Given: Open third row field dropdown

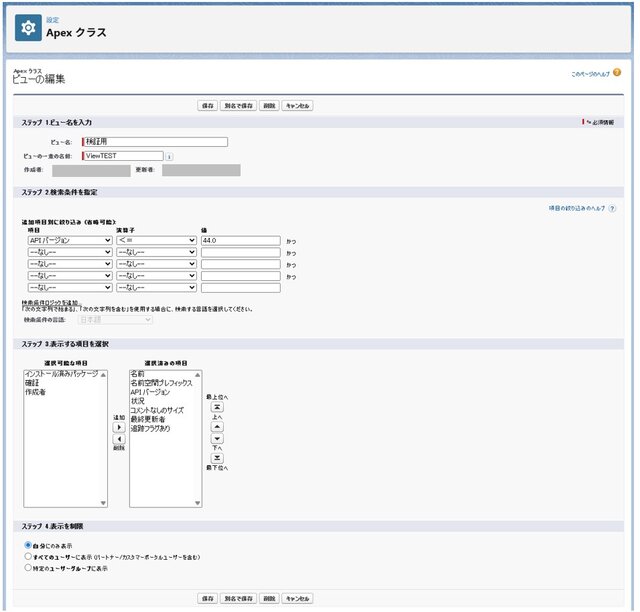Looking at the screenshot, I should coord(70,264).
